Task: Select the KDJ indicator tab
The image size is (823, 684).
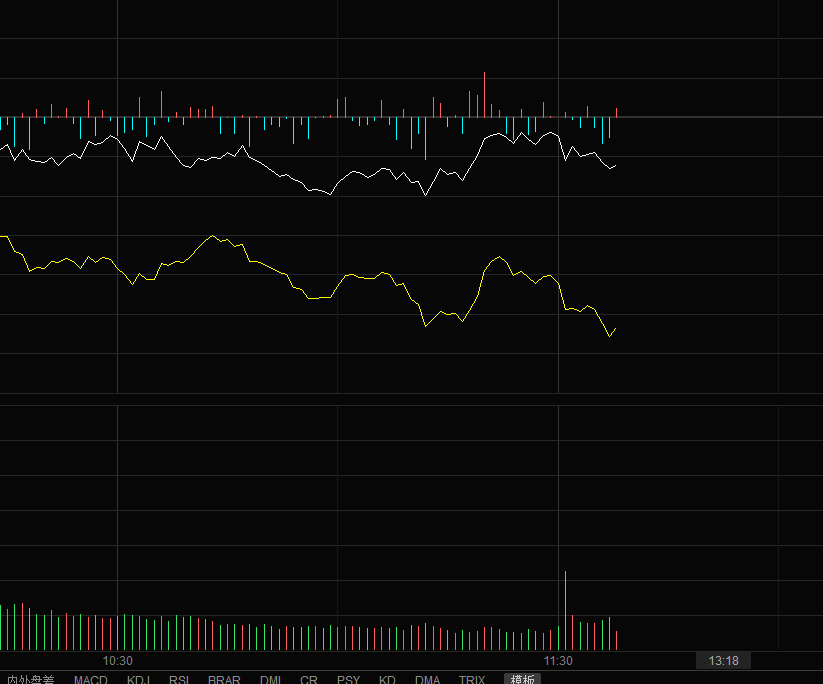Action: click(x=139, y=679)
